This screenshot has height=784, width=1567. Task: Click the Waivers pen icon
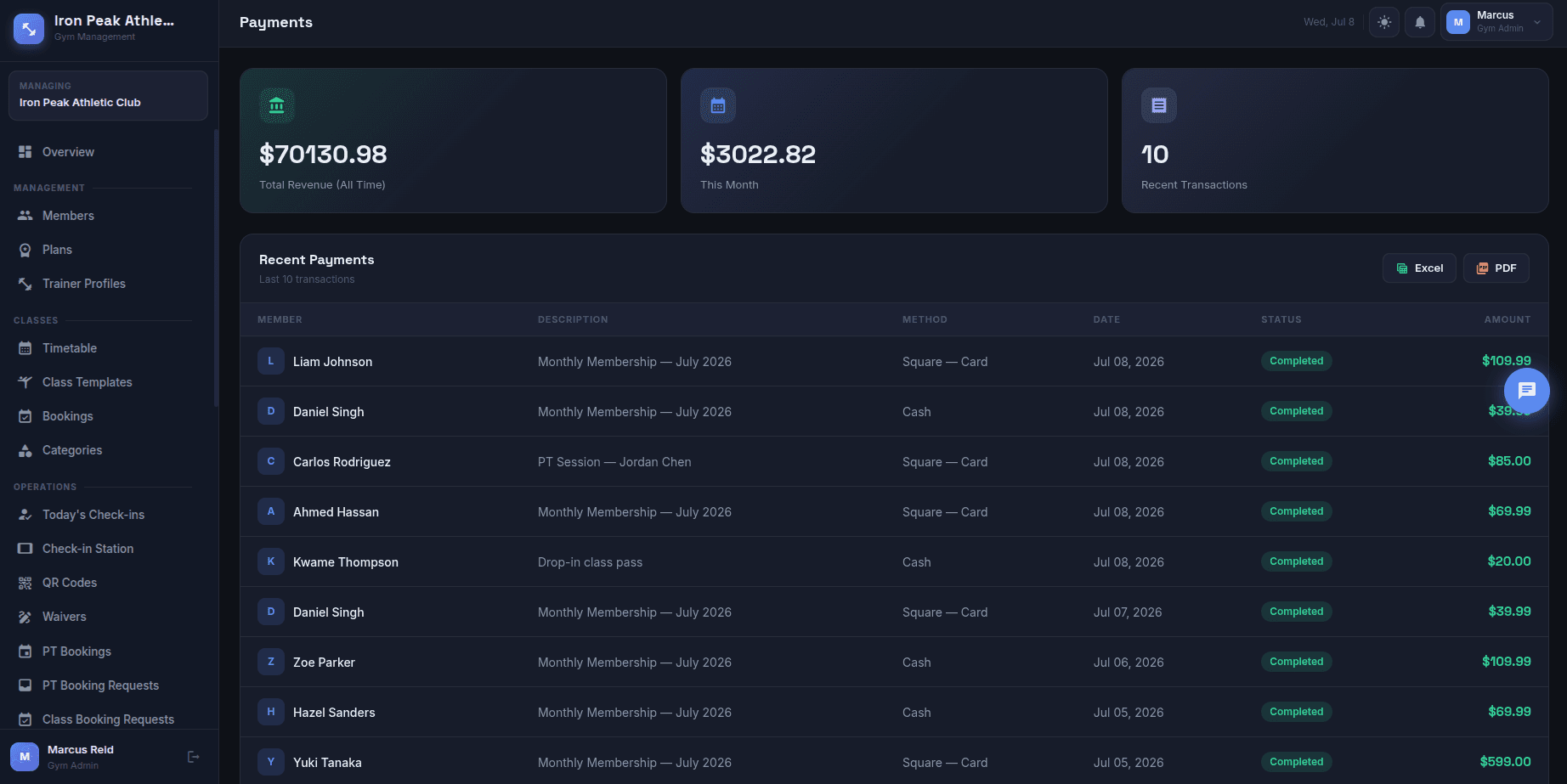pos(25,617)
